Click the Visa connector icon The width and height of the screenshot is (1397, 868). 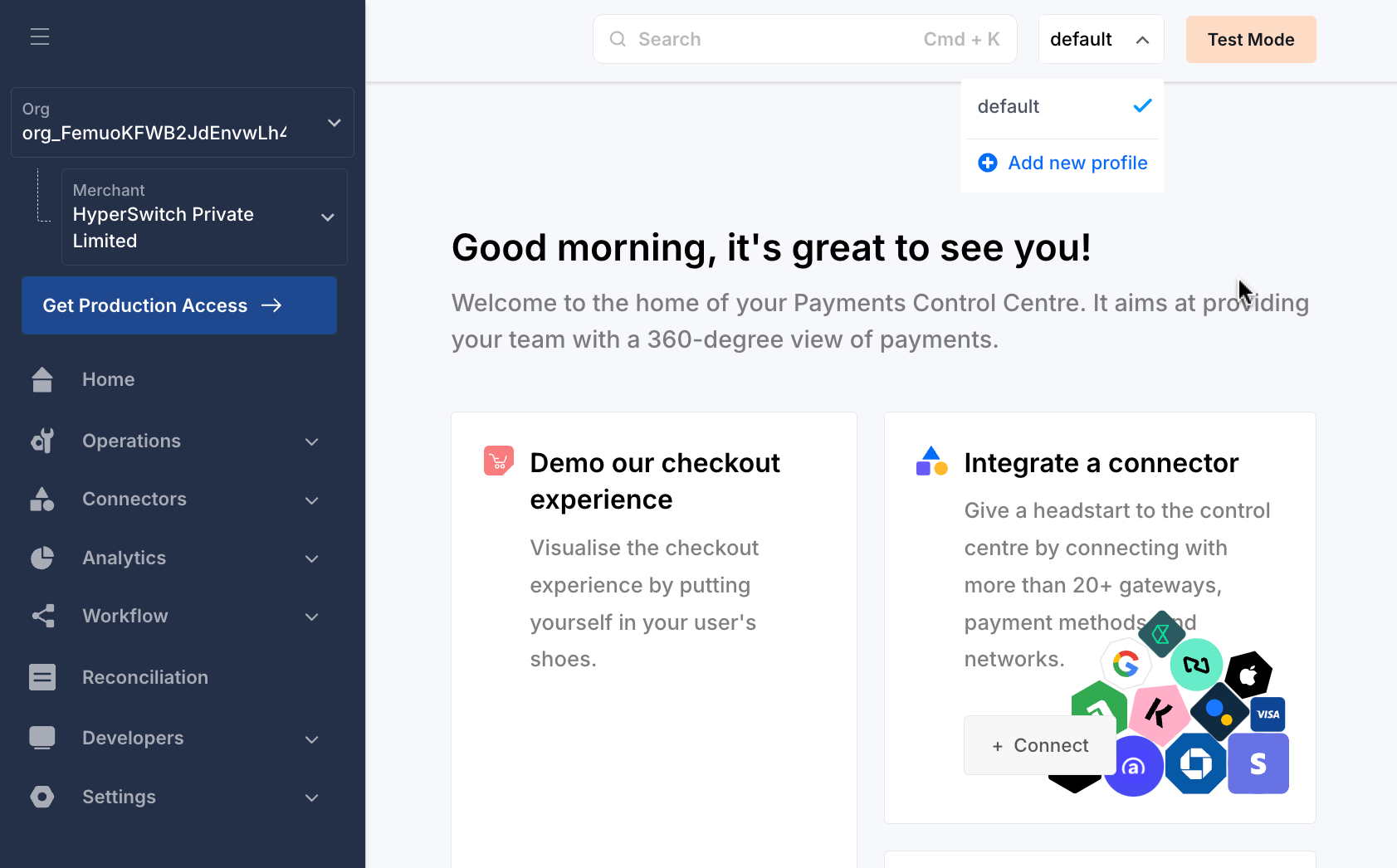(1268, 714)
